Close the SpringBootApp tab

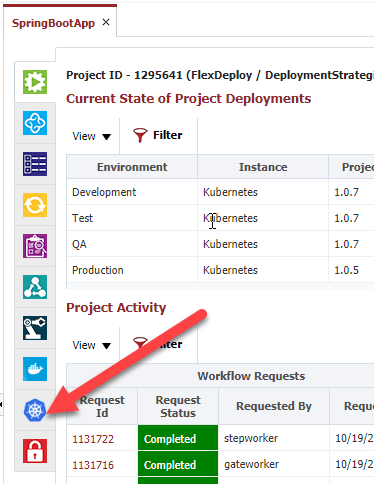click(106, 22)
